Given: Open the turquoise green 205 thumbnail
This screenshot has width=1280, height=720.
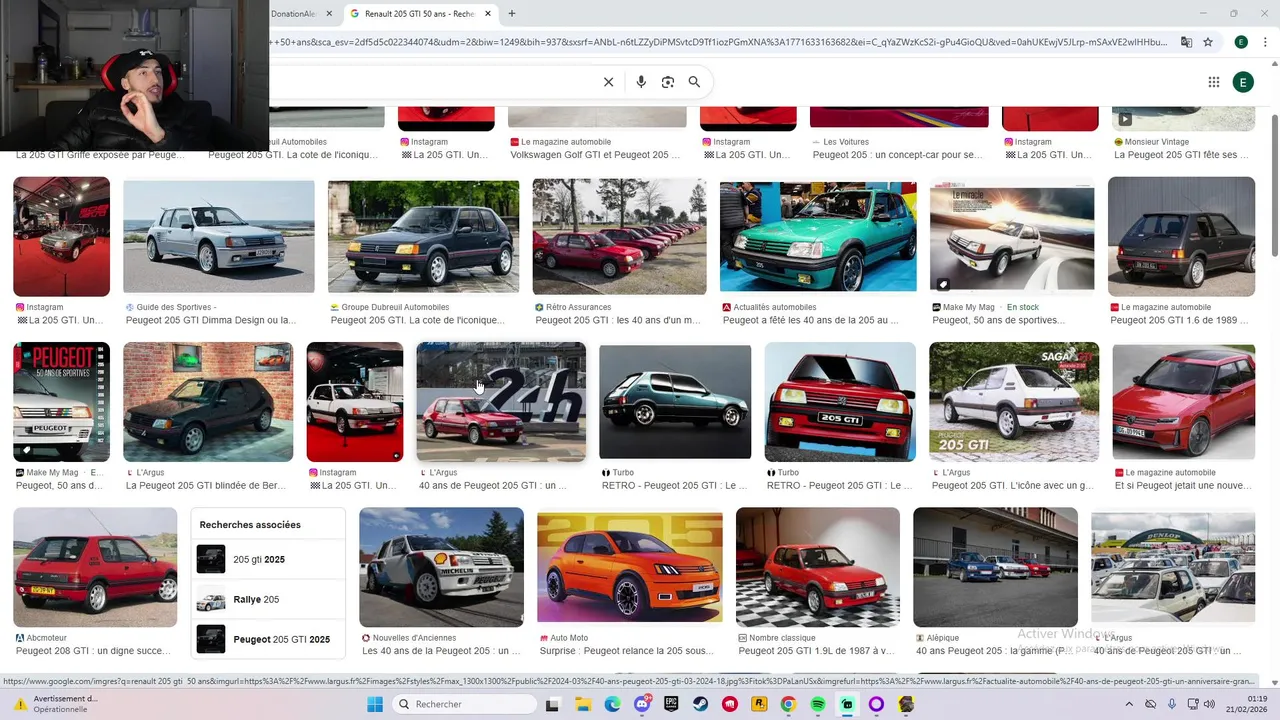Looking at the screenshot, I should pos(818,237).
